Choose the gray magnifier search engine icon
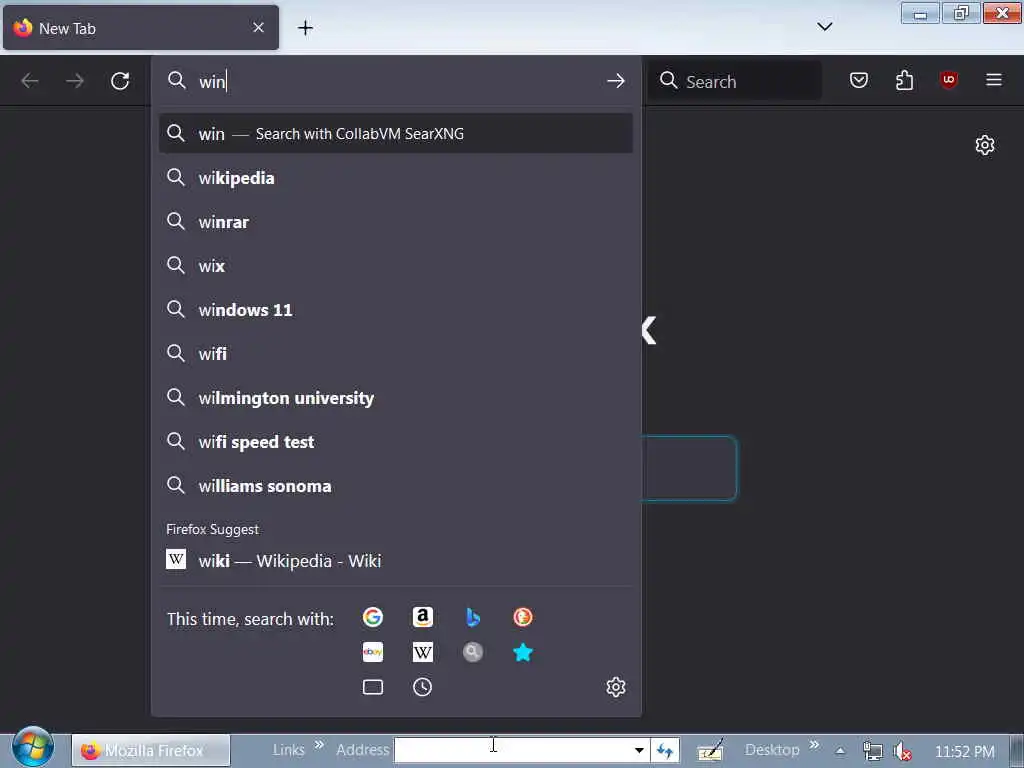The image size is (1024, 768). (x=473, y=652)
